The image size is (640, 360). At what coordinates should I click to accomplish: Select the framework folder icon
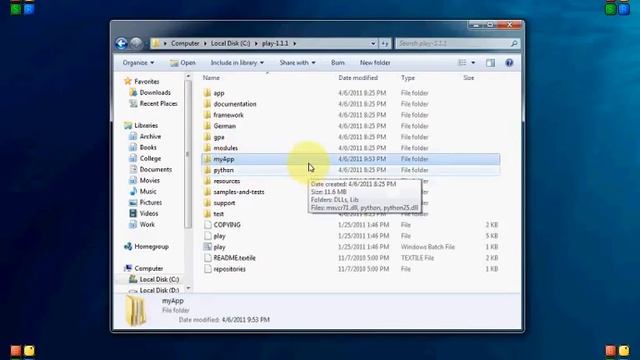207,115
